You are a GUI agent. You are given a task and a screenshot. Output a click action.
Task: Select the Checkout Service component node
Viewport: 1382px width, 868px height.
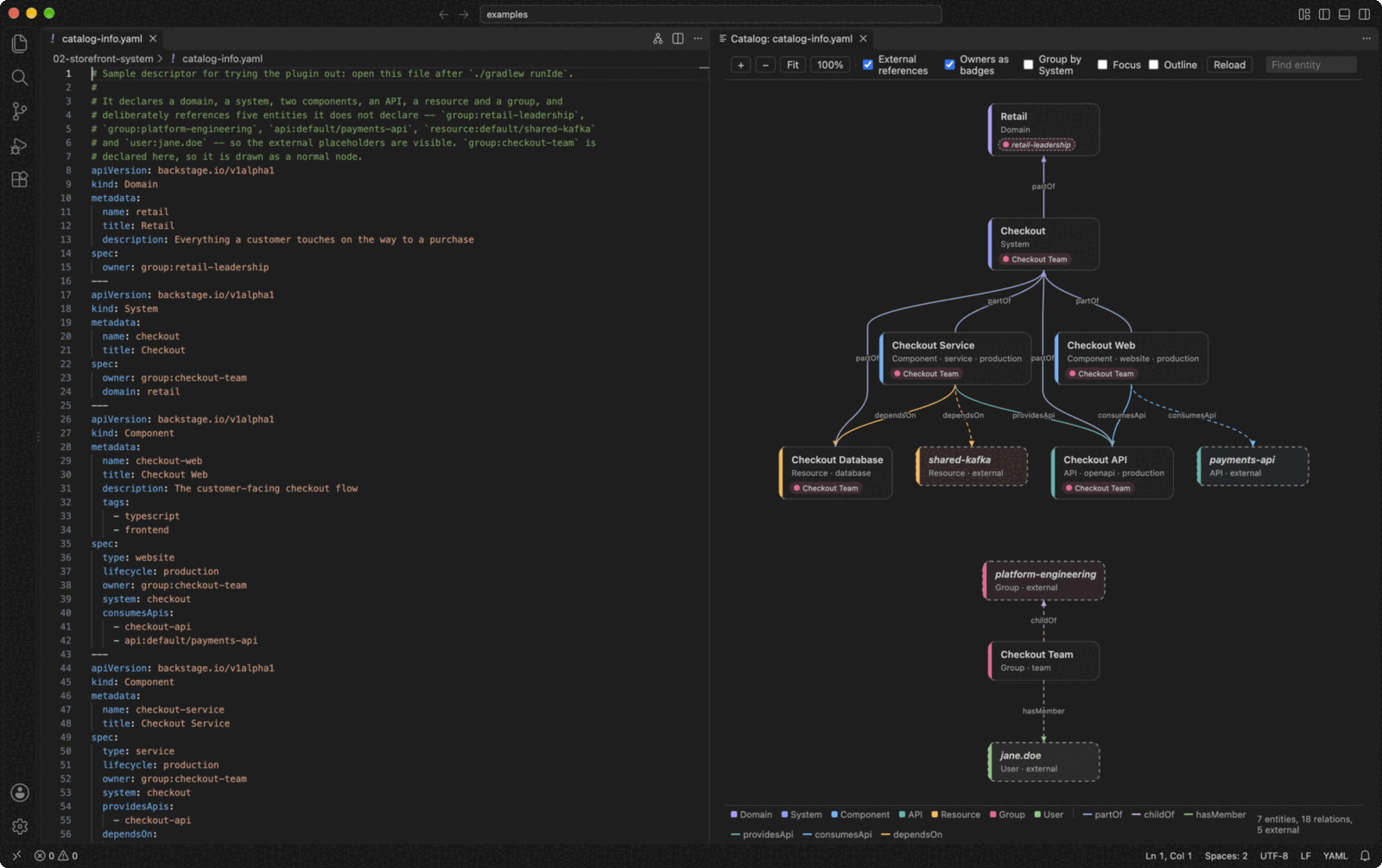click(955, 358)
